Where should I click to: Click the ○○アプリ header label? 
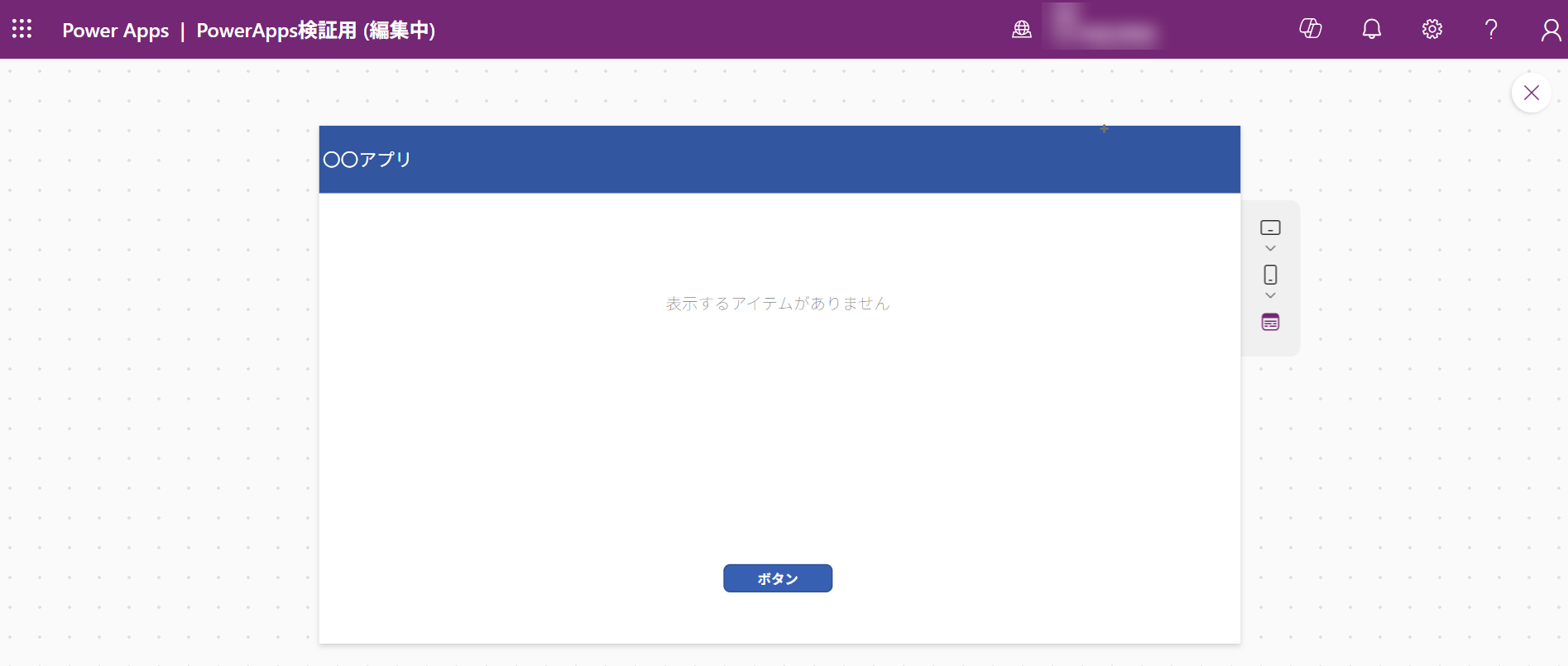(367, 160)
